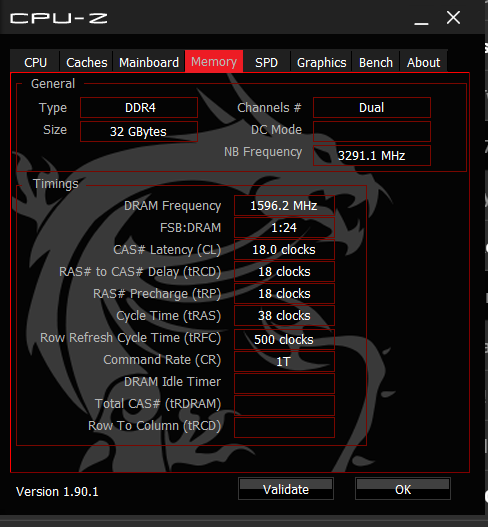Click the Validate button
The width and height of the screenshot is (488, 527).
[x=286, y=489]
